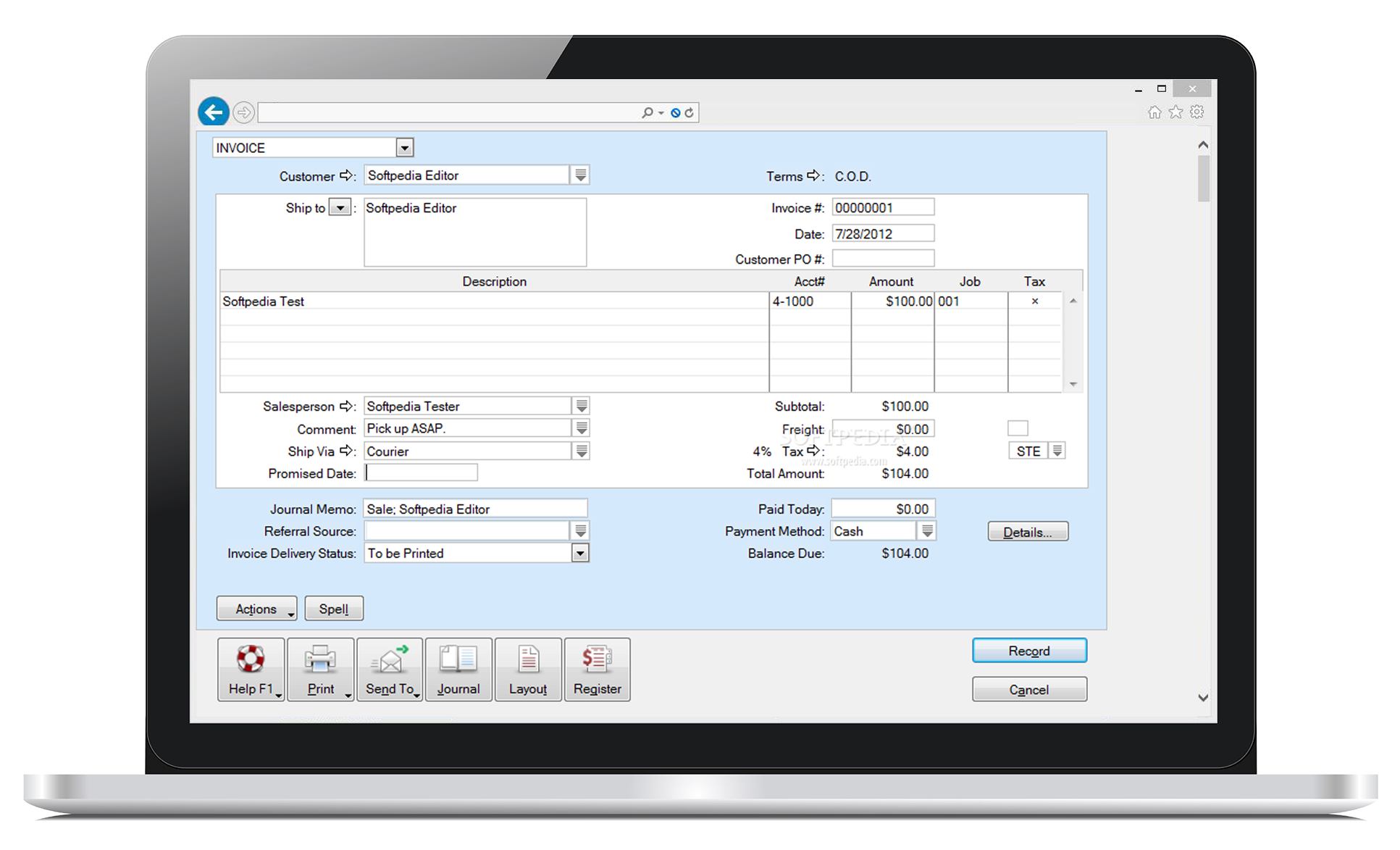Viewport: 1400px width, 850px height.
Task: Expand the Ship to address dropdown arrow
Action: pos(340,208)
